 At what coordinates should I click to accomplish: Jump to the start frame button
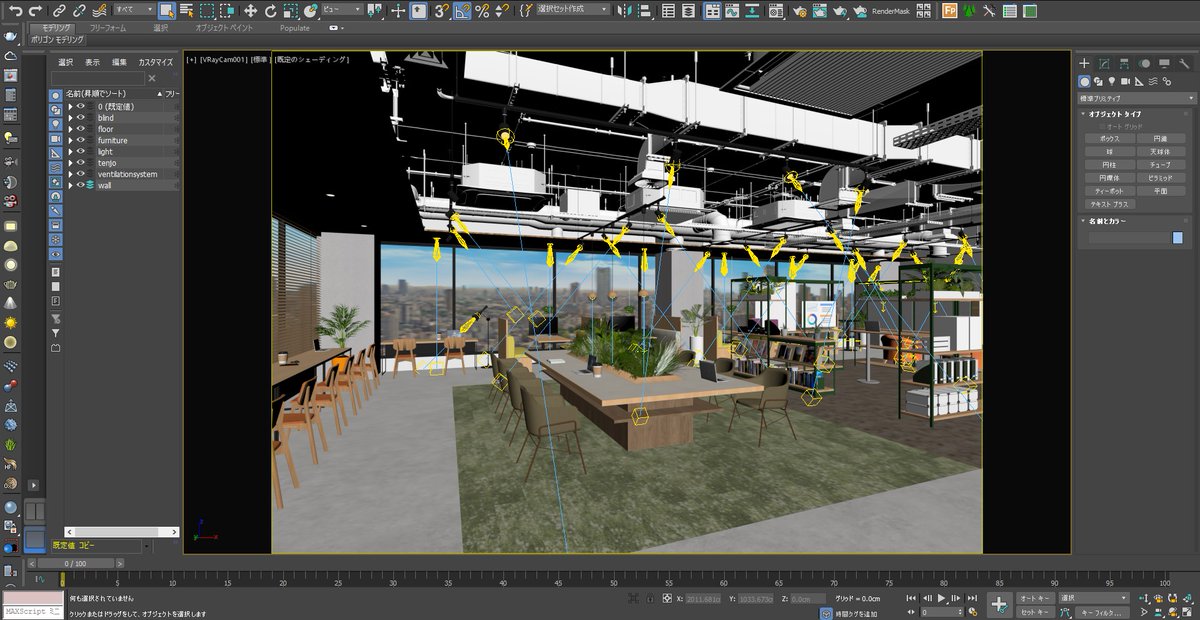pyautogui.click(x=911, y=598)
